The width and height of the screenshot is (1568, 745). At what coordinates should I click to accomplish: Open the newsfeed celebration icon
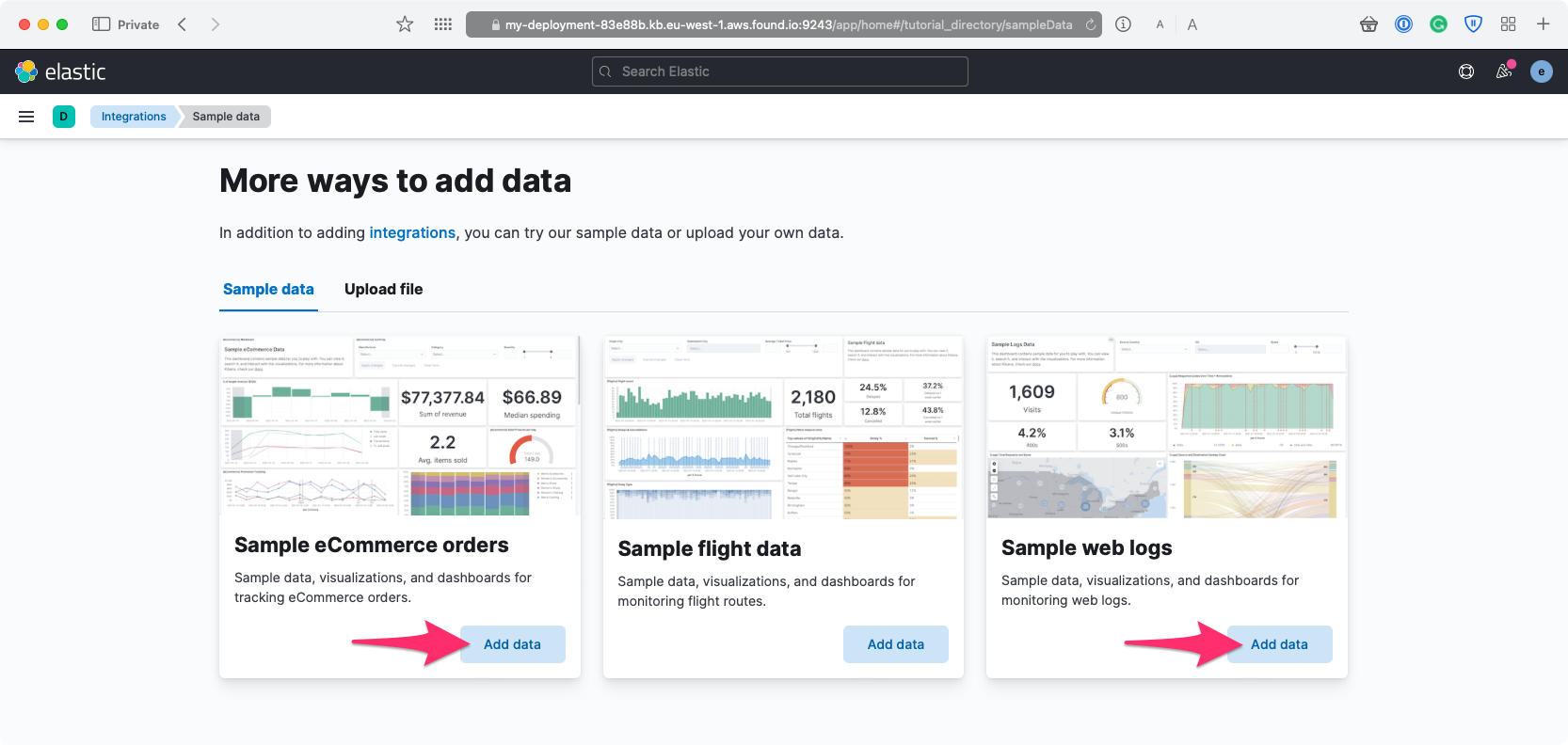(1504, 71)
